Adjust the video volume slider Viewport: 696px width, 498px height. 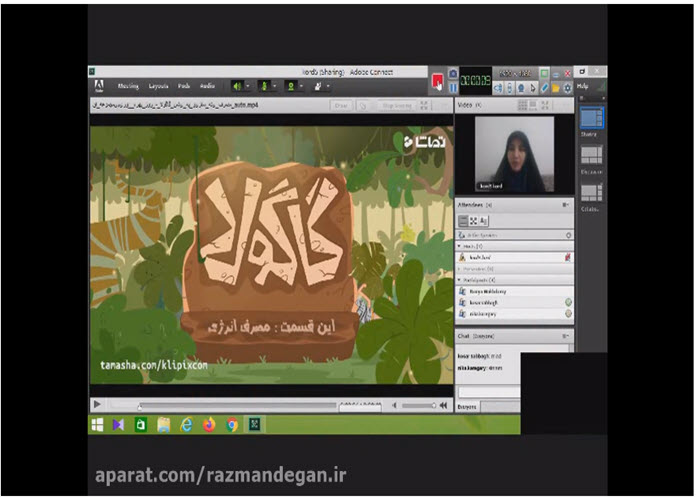tap(419, 405)
